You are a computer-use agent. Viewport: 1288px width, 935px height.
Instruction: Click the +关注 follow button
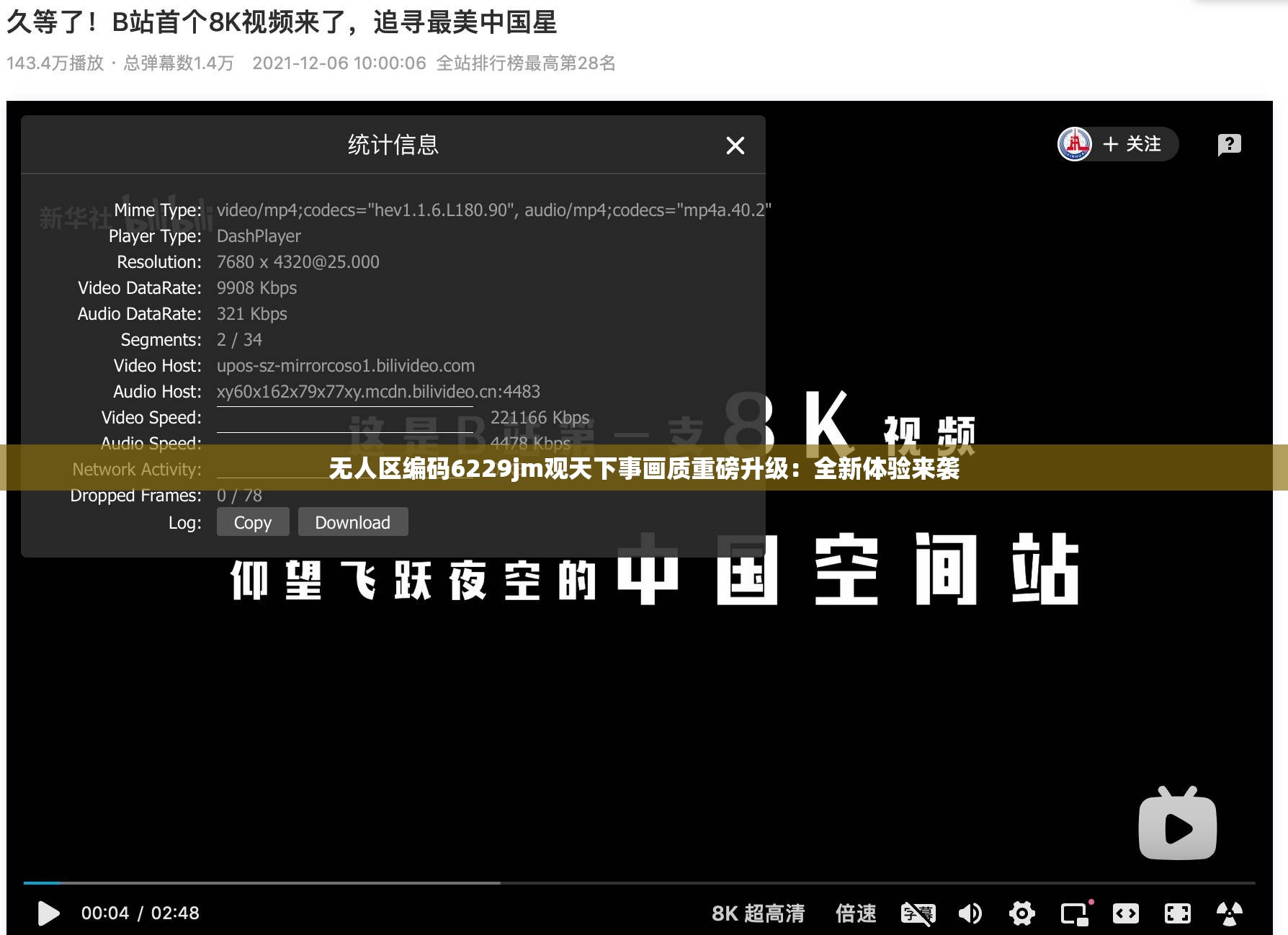pyautogui.click(x=1131, y=144)
